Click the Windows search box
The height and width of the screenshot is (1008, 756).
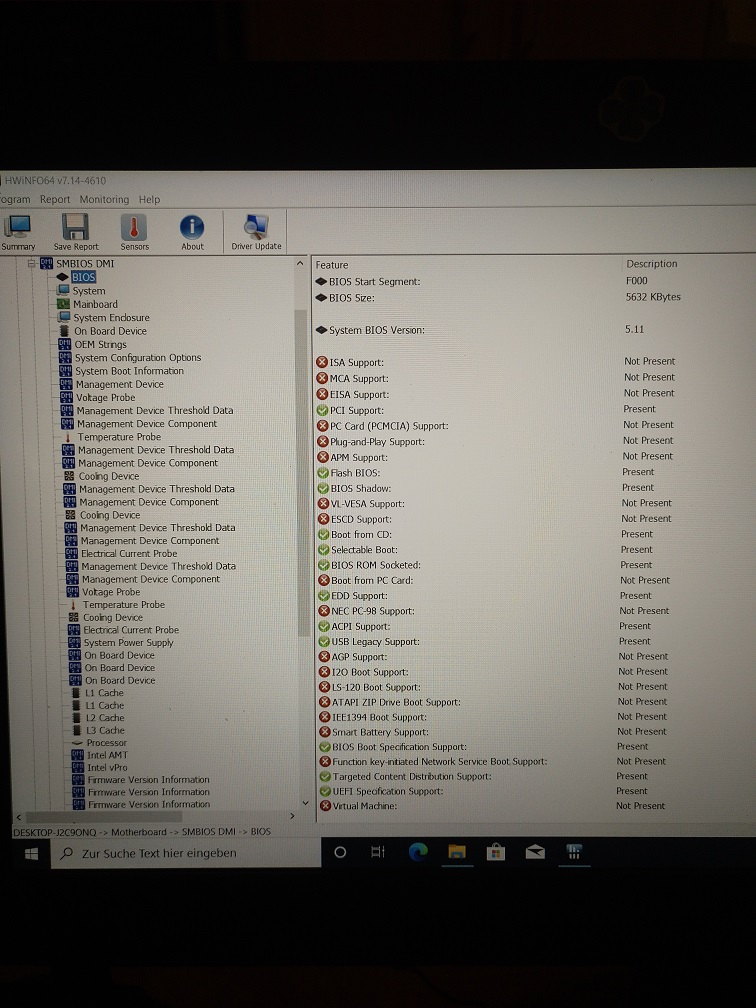[186, 853]
